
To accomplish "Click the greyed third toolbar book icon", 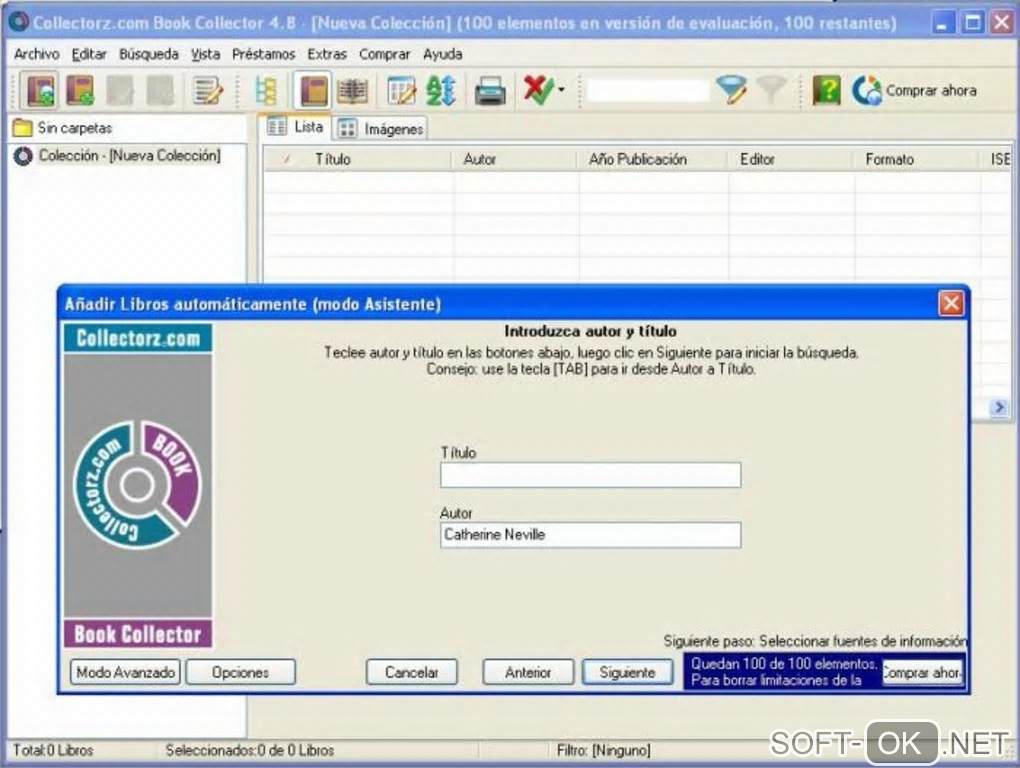I will pos(120,90).
